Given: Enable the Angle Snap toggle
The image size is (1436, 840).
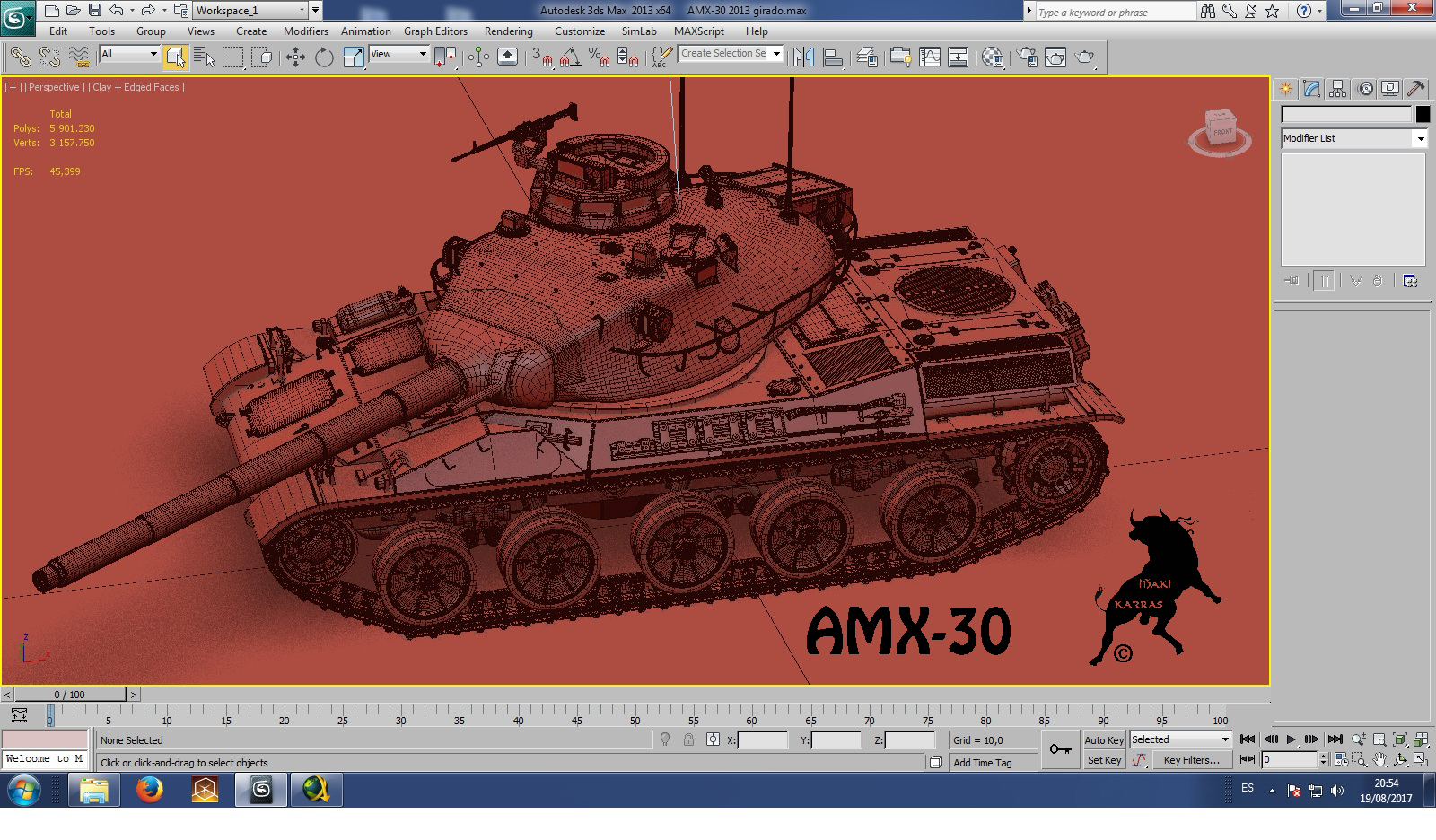Looking at the screenshot, I should pyautogui.click(x=569, y=57).
